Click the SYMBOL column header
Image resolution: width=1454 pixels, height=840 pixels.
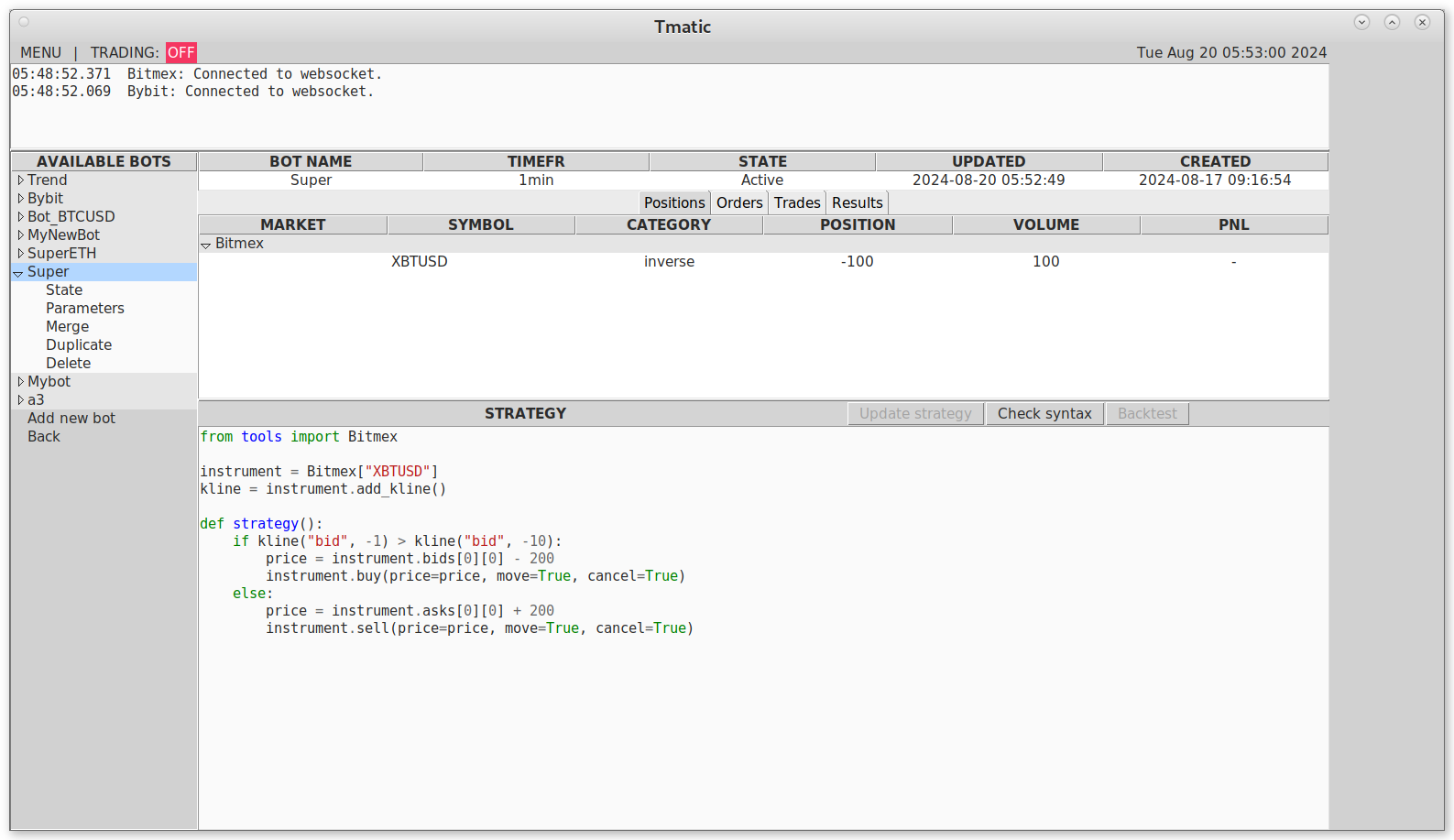(481, 225)
